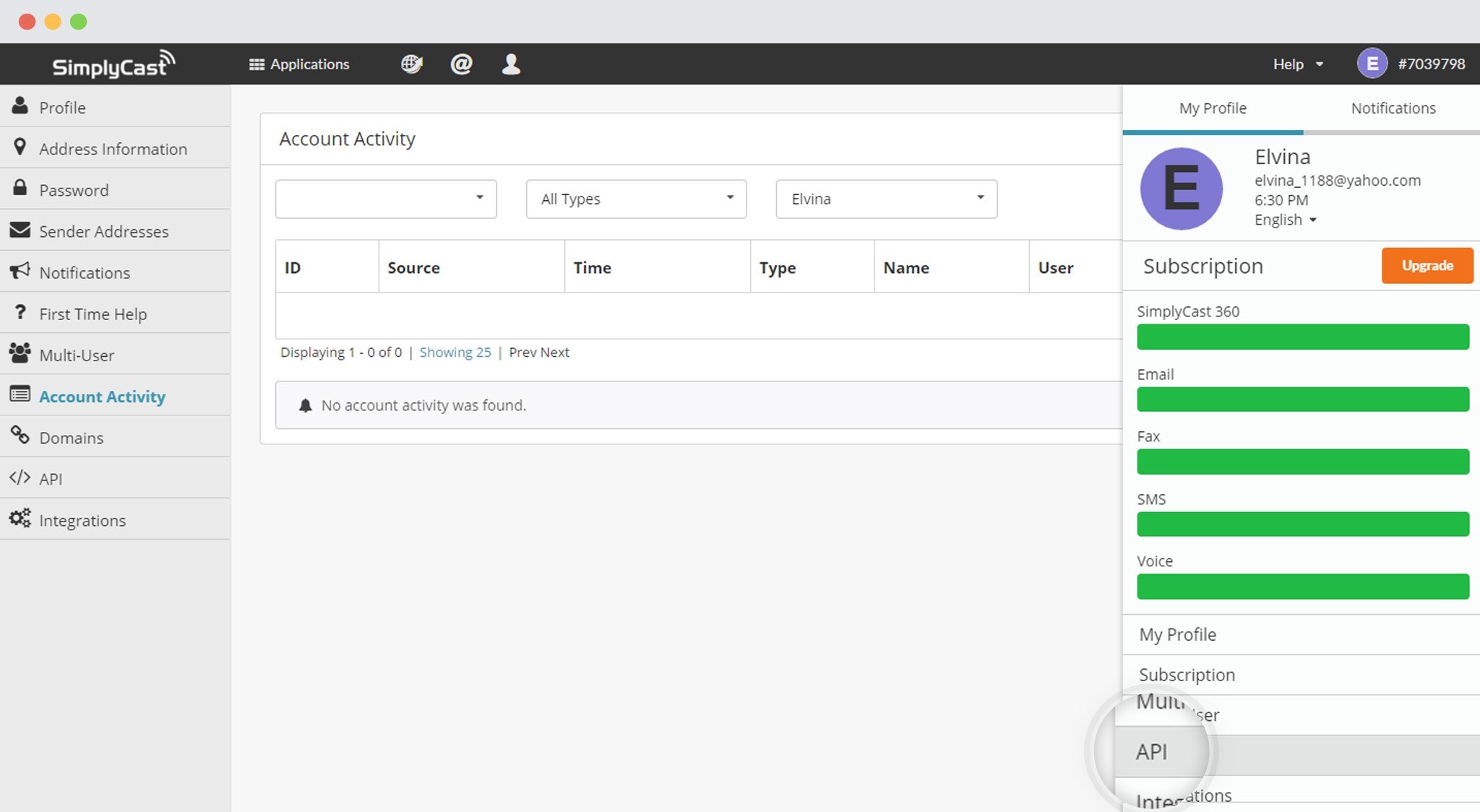The image size is (1480, 812).
Task: Click the person icon in top bar
Action: point(511,64)
